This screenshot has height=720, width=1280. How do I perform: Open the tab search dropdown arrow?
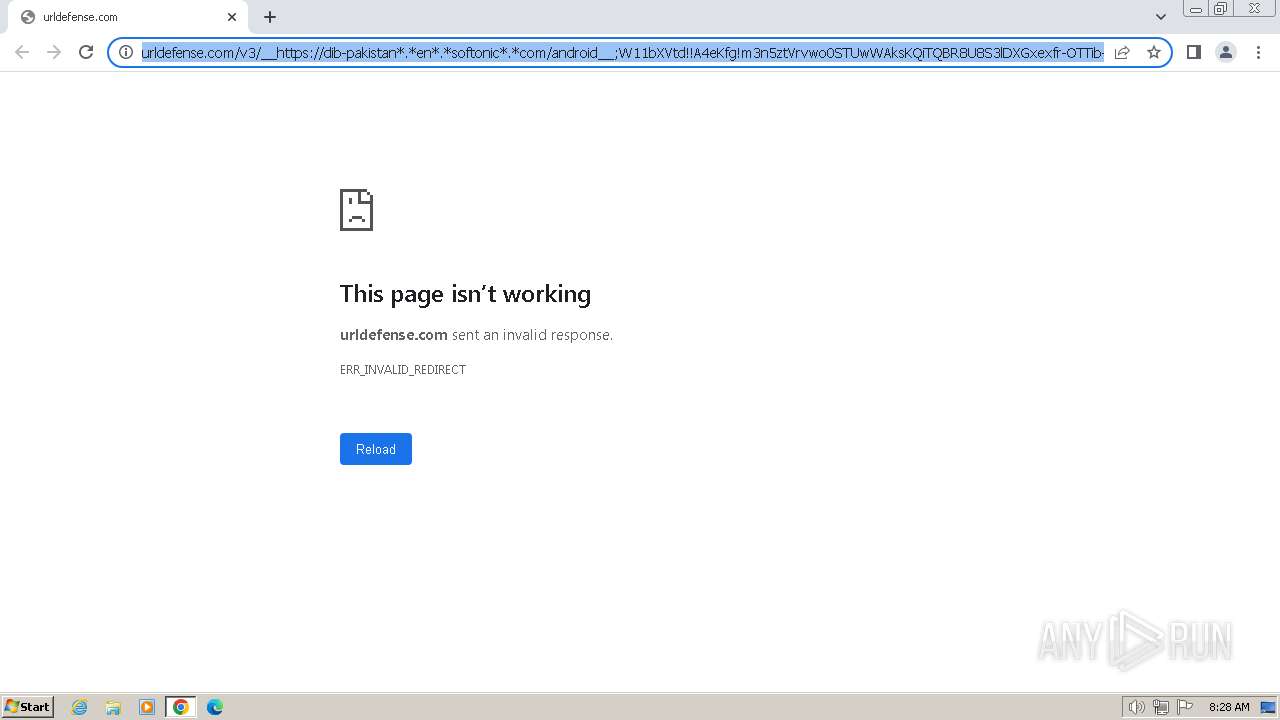coord(1161,17)
